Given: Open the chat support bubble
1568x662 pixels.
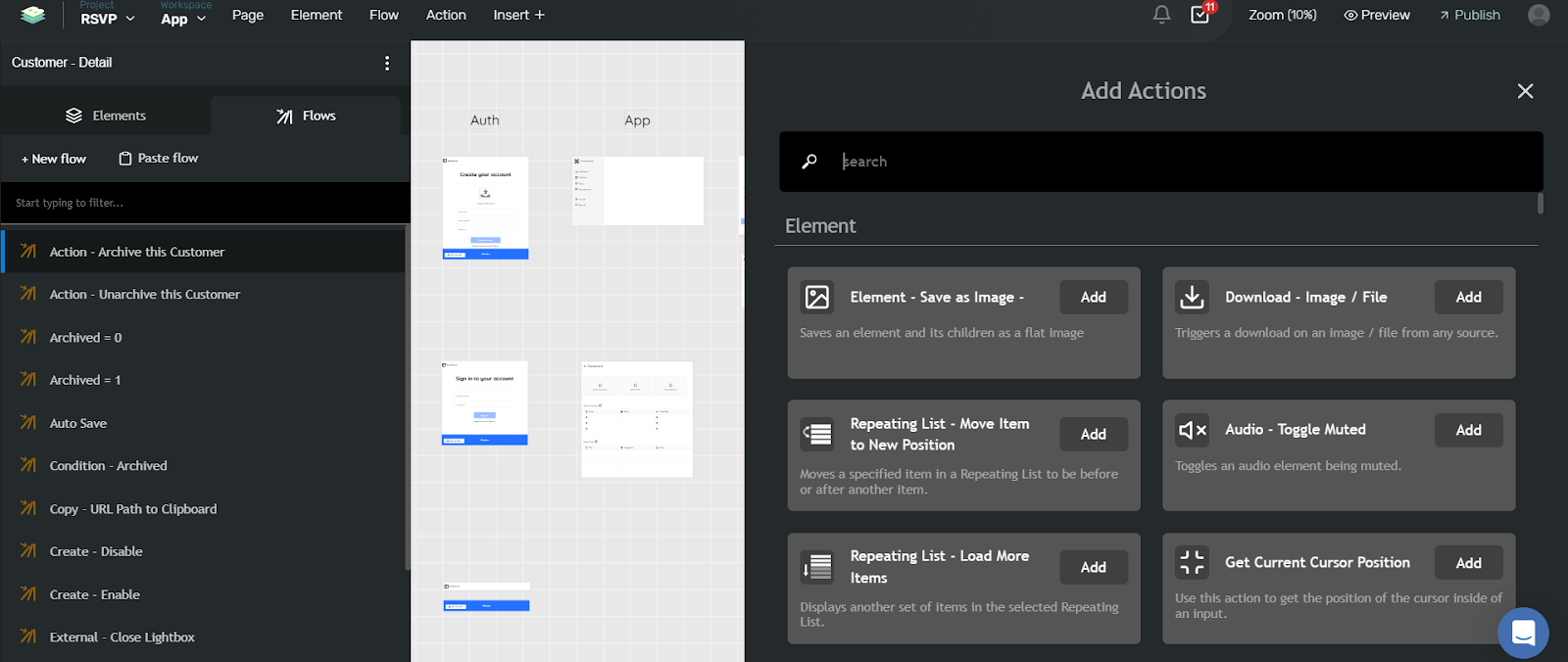Looking at the screenshot, I should (1523, 633).
